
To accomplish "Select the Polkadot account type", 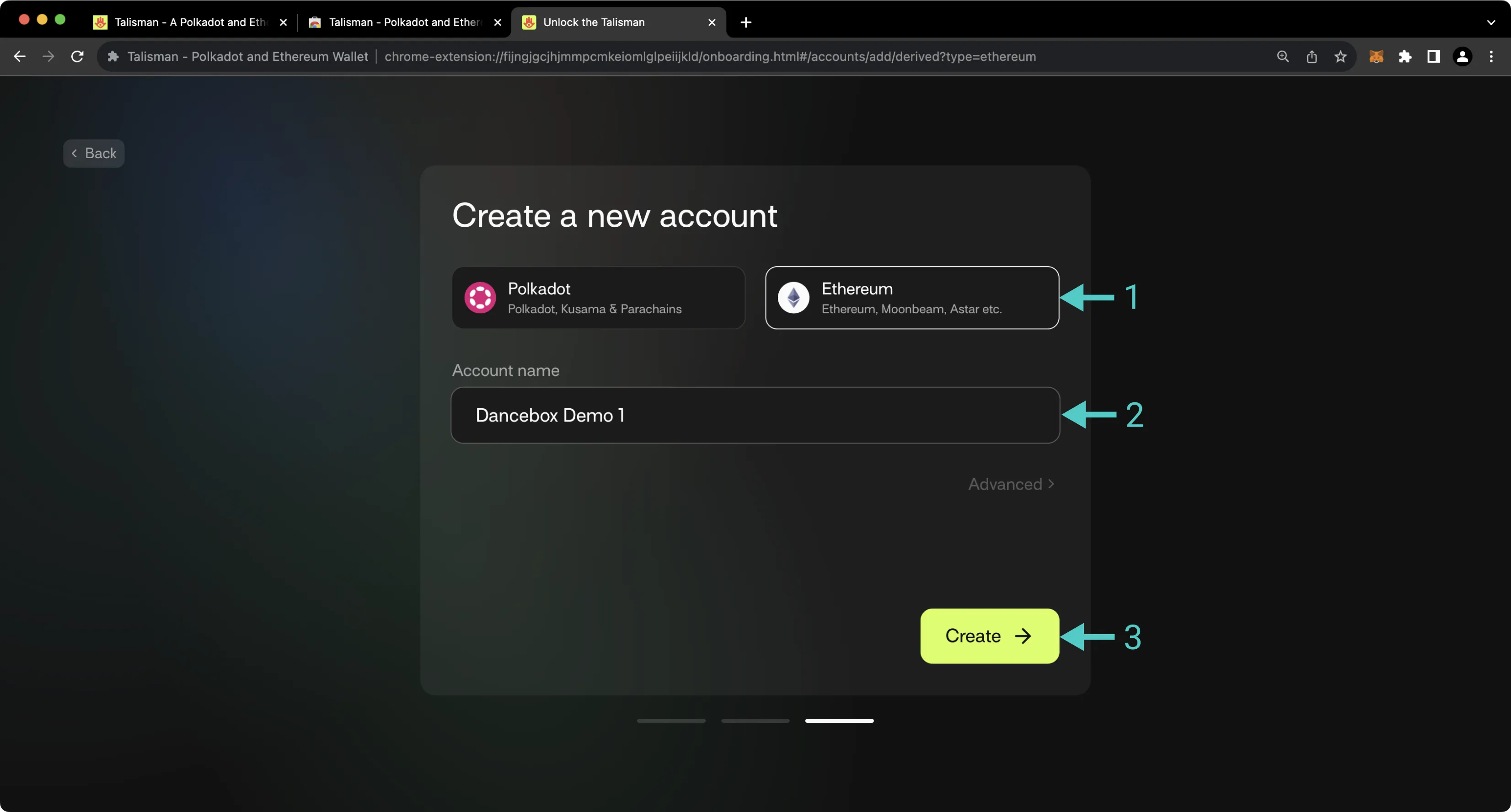I will (598, 298).
